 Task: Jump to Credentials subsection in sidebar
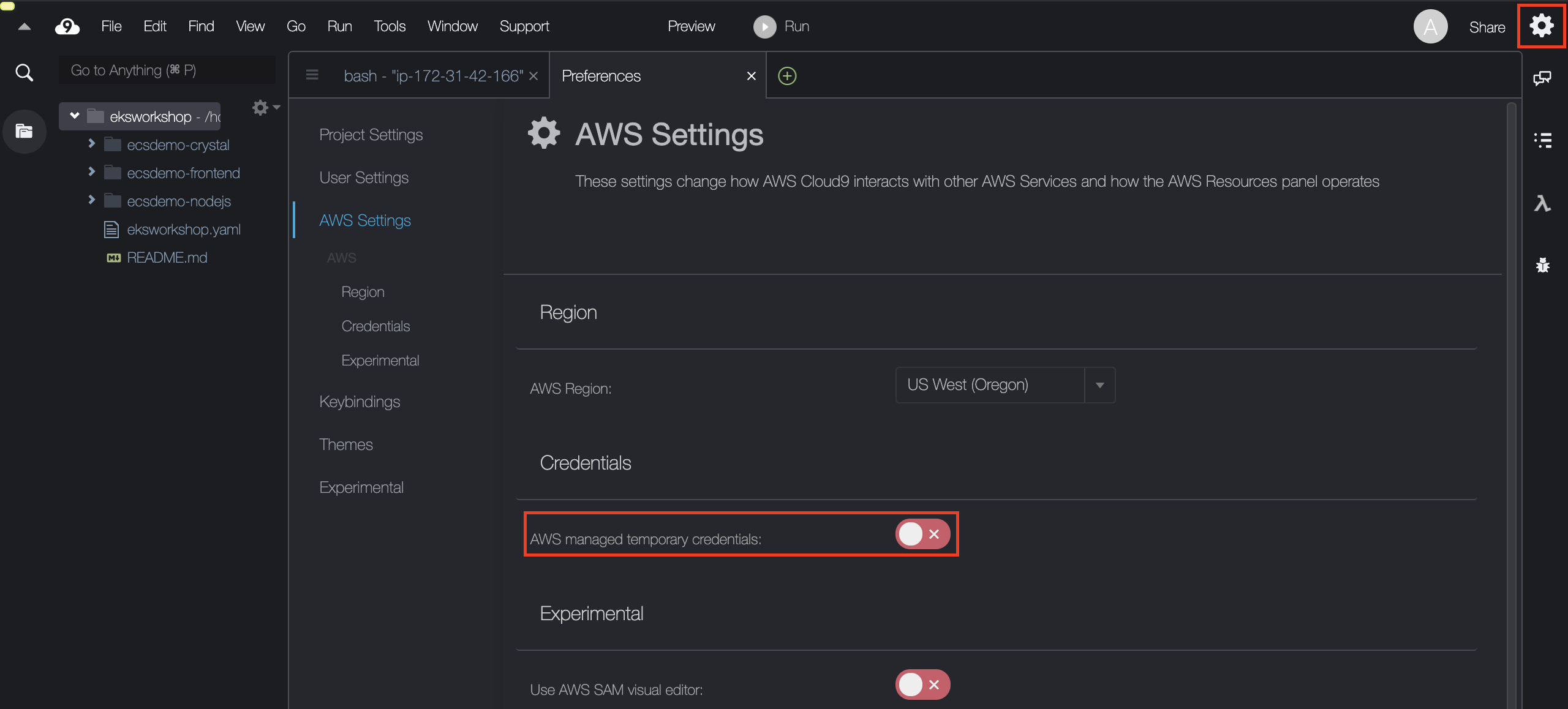point(375,326)
